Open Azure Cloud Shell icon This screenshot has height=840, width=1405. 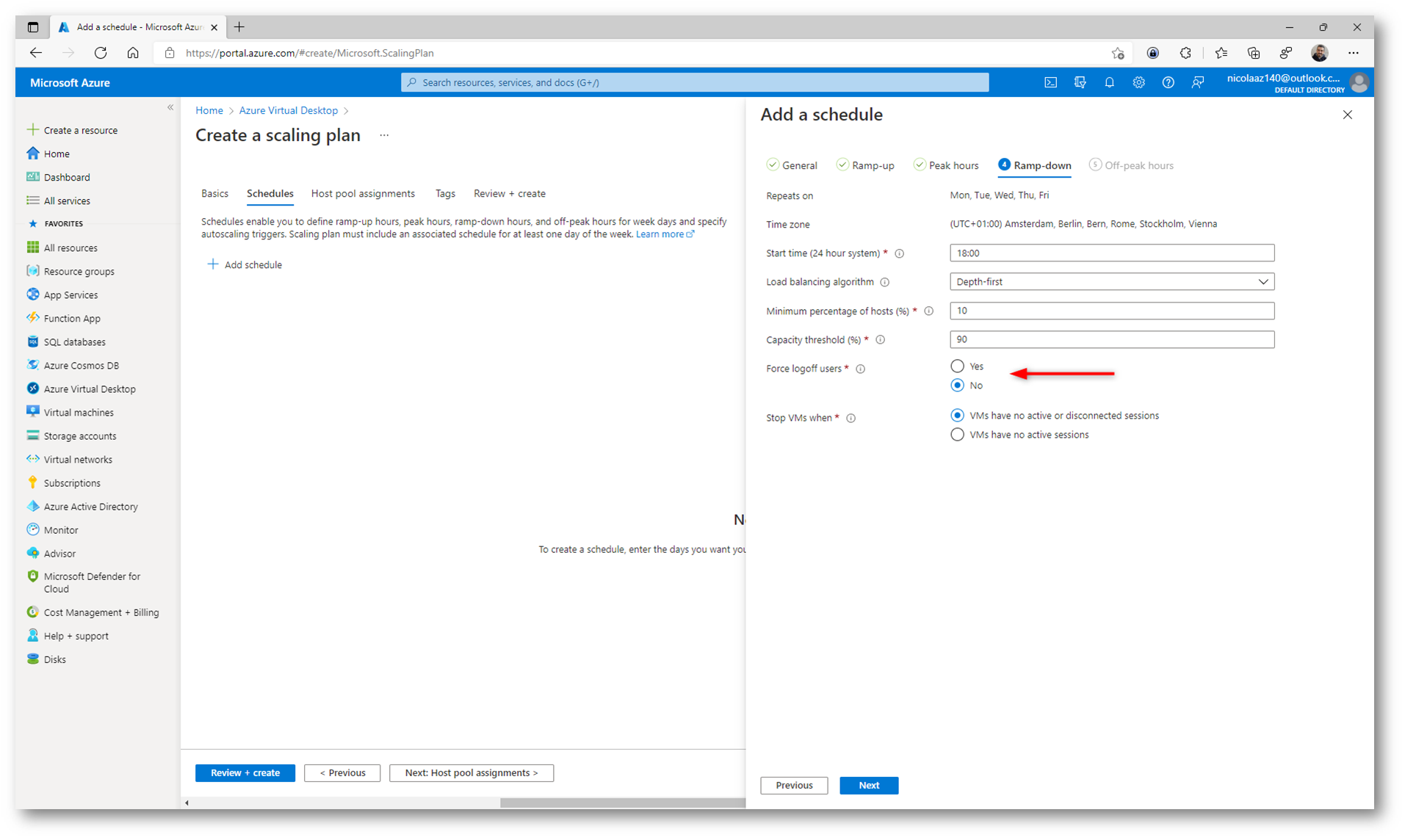pyautogui.click(x=1050, y=82)
